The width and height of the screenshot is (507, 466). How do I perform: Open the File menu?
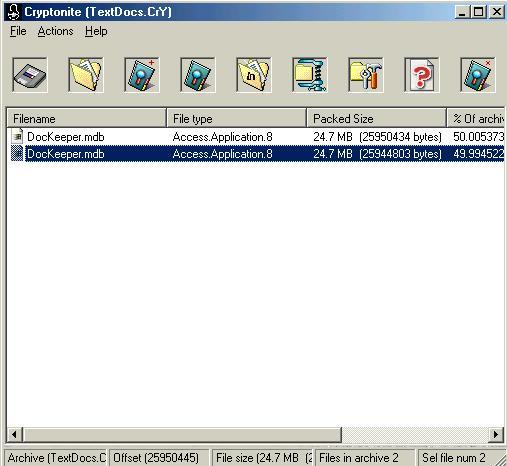[x=18, y=31]
